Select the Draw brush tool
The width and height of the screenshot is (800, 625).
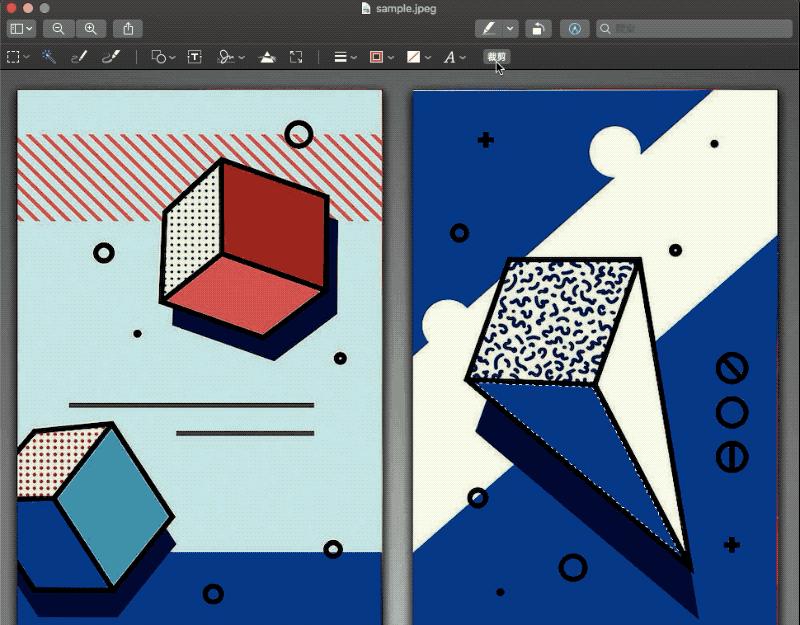tap(109, 57)
